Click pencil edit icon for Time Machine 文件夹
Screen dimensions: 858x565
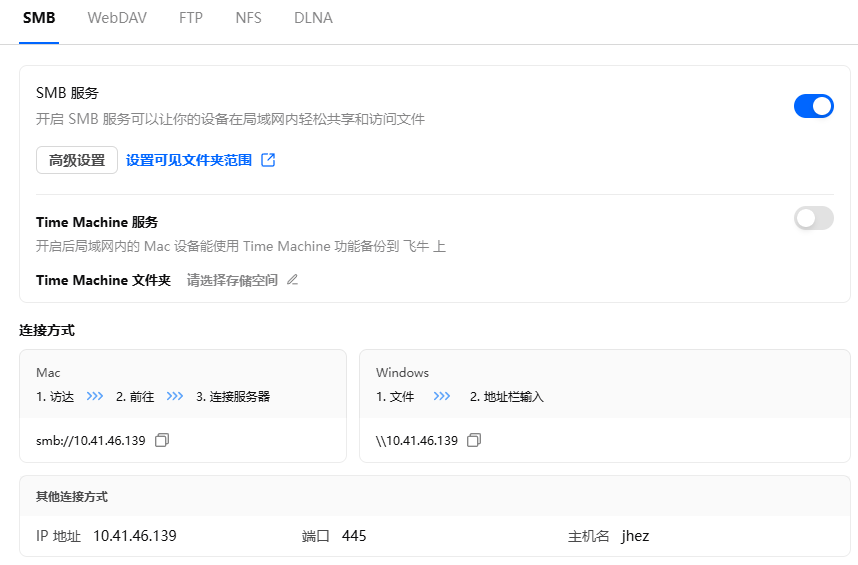(x=293, y=280)
